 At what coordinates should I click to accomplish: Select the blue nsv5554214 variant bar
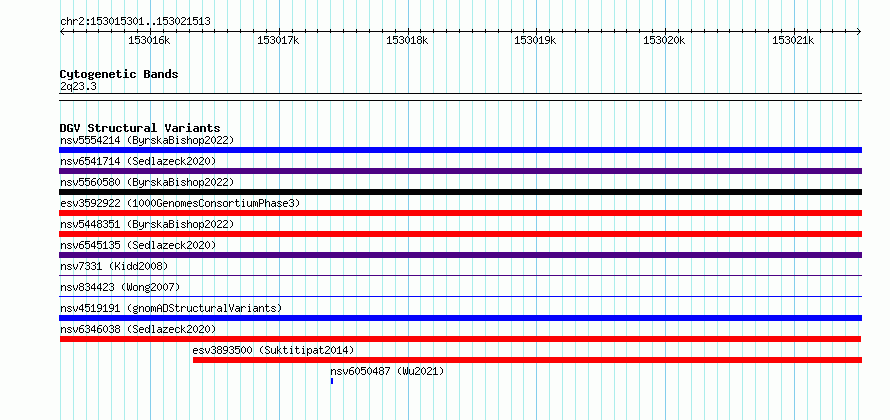pyautogui.click(x=460, y=150)
